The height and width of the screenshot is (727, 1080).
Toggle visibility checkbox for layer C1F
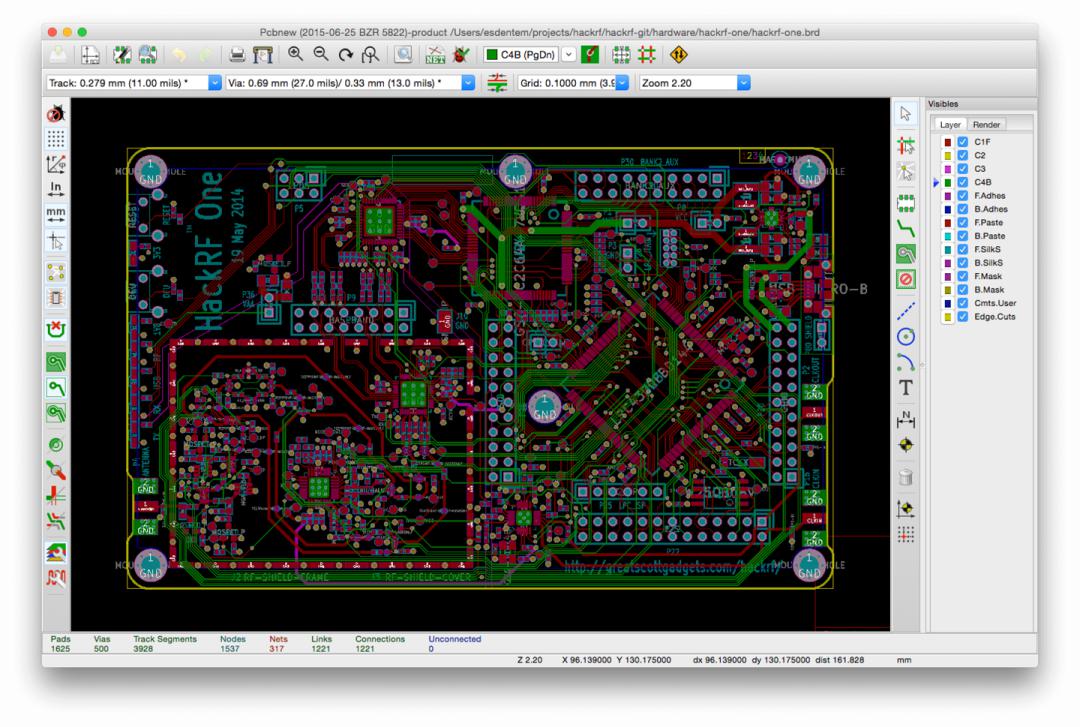(963, 142)
